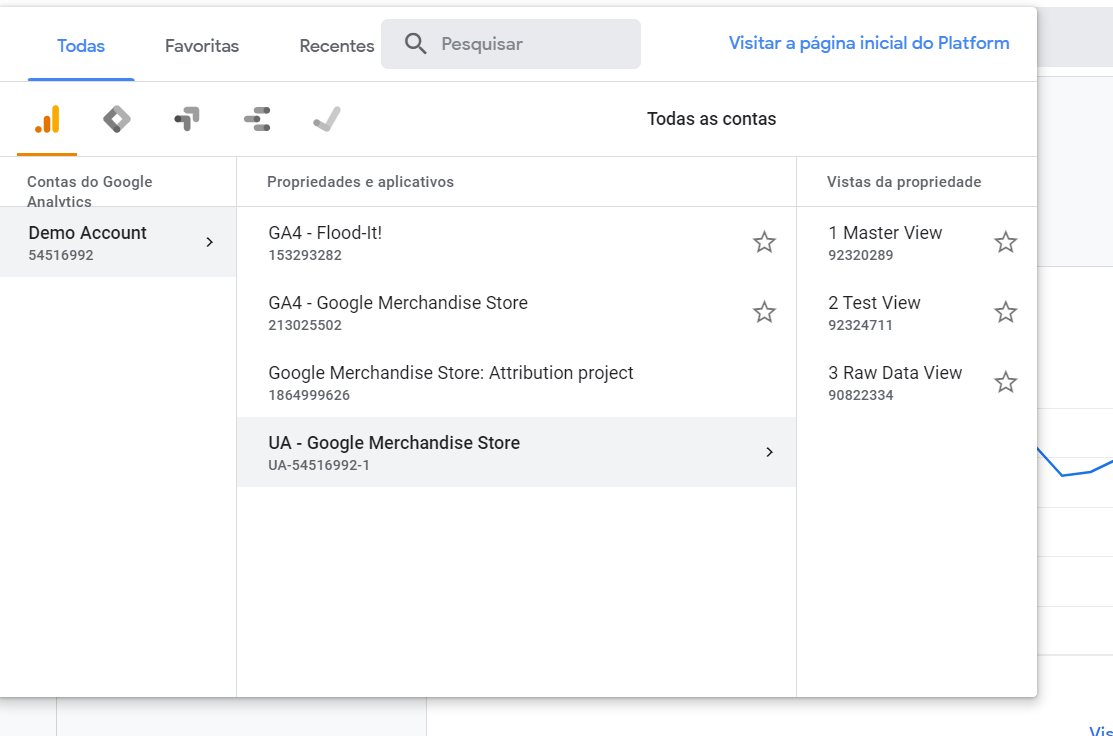The height and width of the screenshot is (736, 1113).
Task: Star the GA4 - Flood-It! property
Action: pos(764,242)
